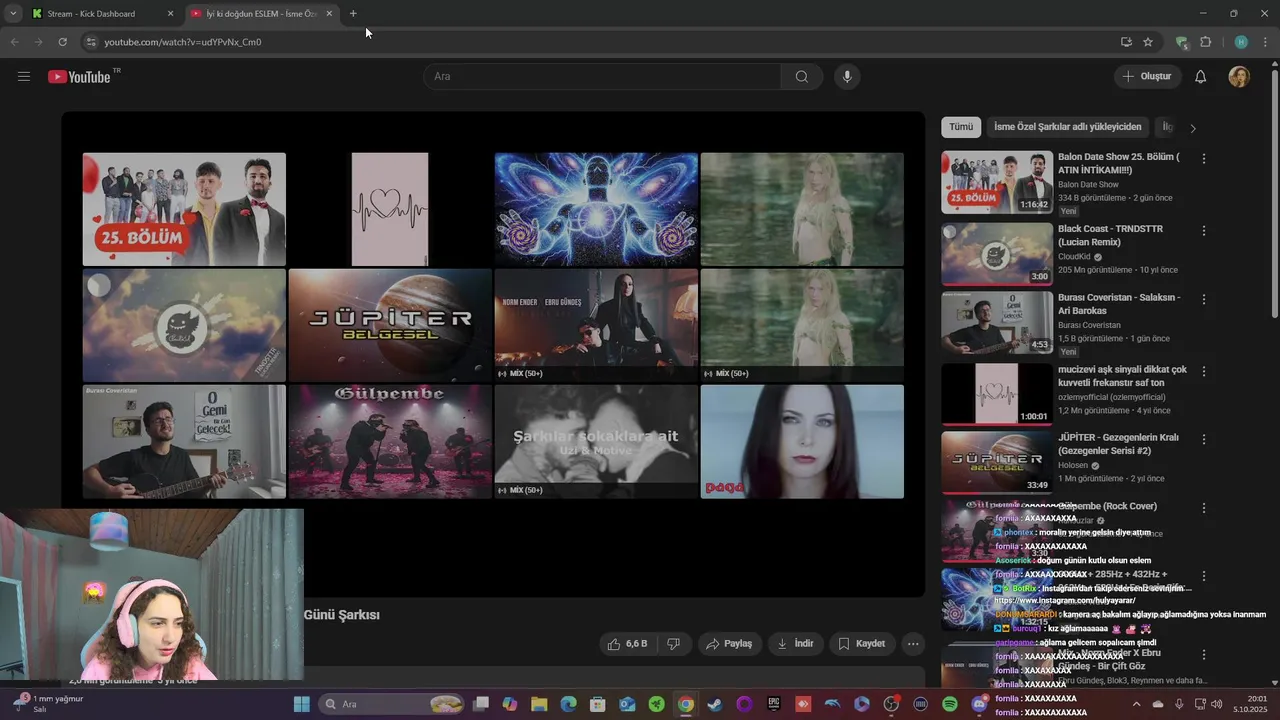Screen dimensions: 1280x720
Task: Open the YouTube guide hamburger menu
Action: pyautogui.click(x=24, y=76)
